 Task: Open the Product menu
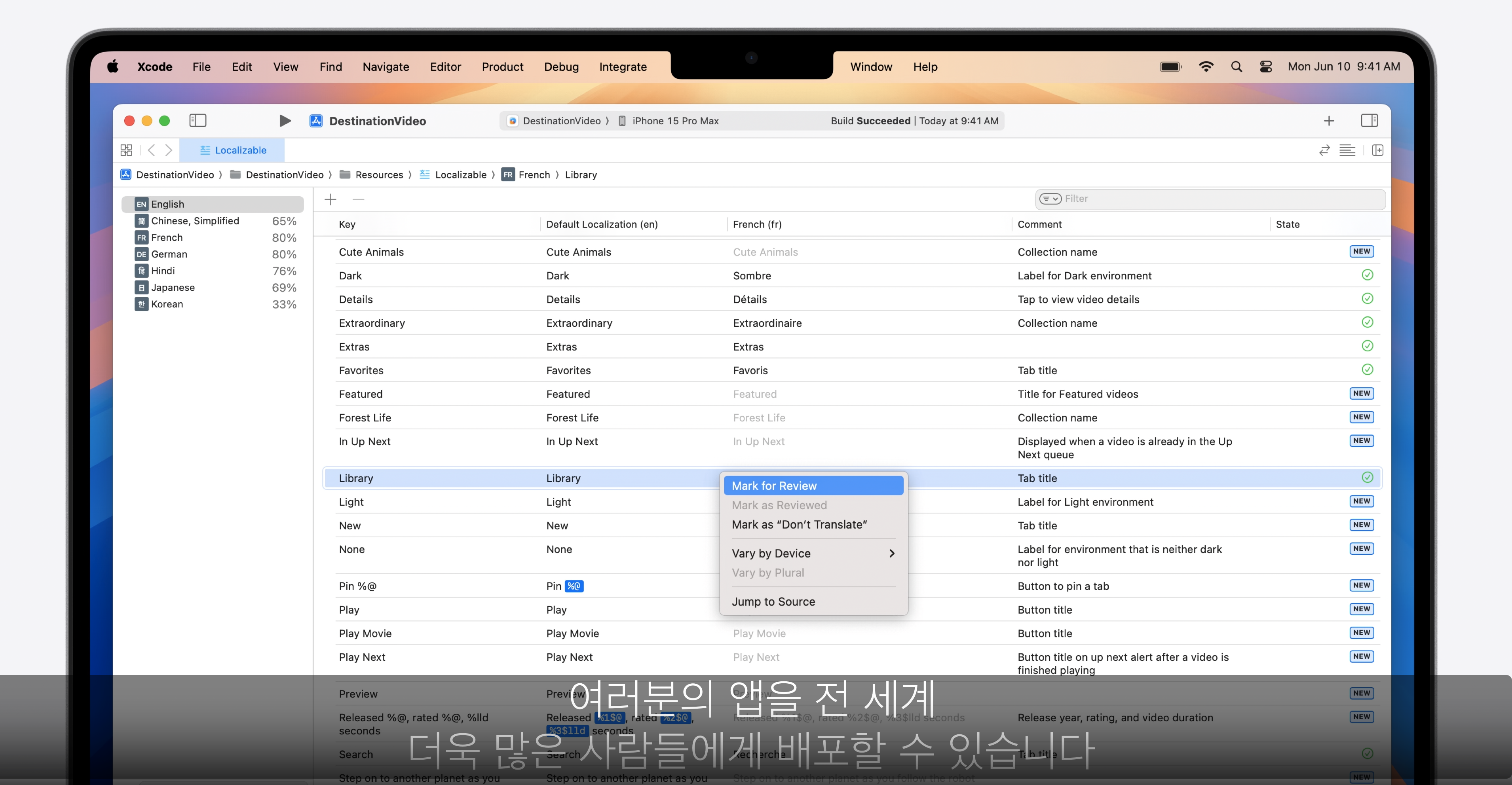coord(502,67)
